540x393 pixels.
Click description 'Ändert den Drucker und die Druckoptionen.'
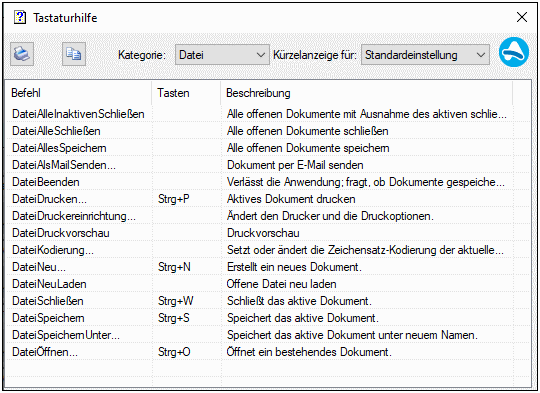(330, 216)
